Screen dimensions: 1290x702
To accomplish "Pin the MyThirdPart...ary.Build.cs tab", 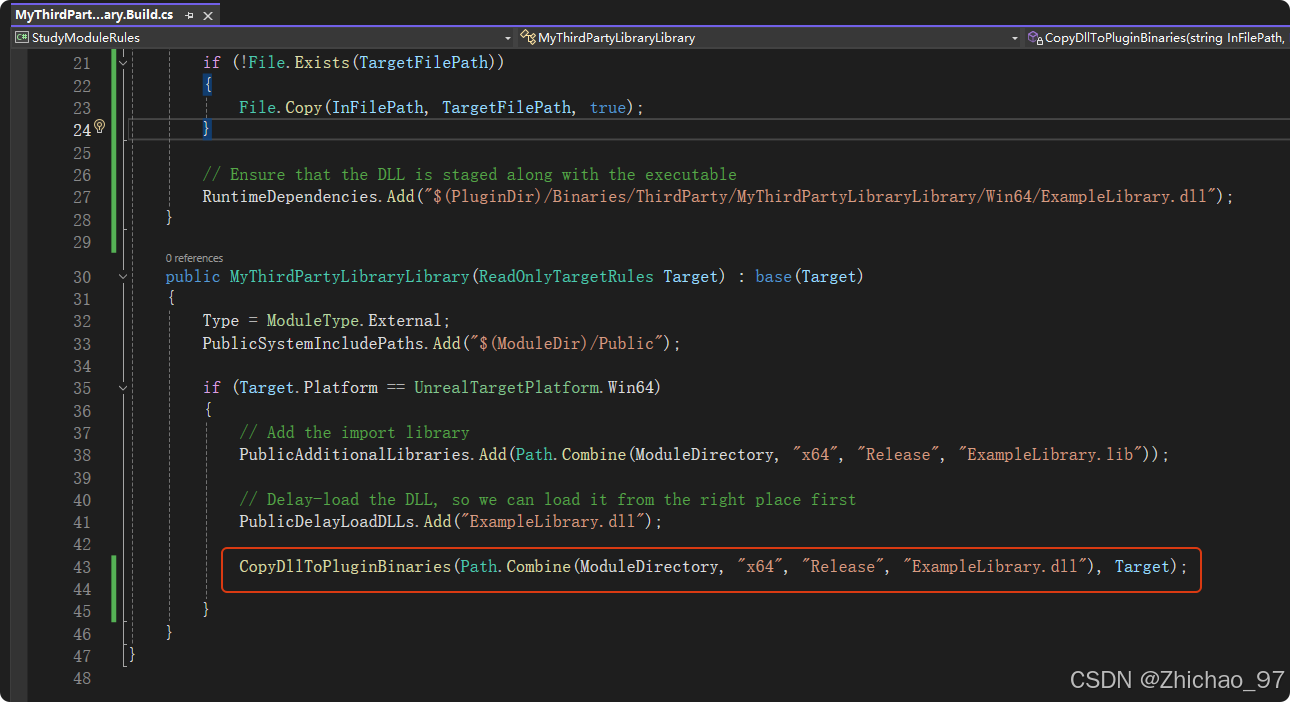I will pos(190,15).
